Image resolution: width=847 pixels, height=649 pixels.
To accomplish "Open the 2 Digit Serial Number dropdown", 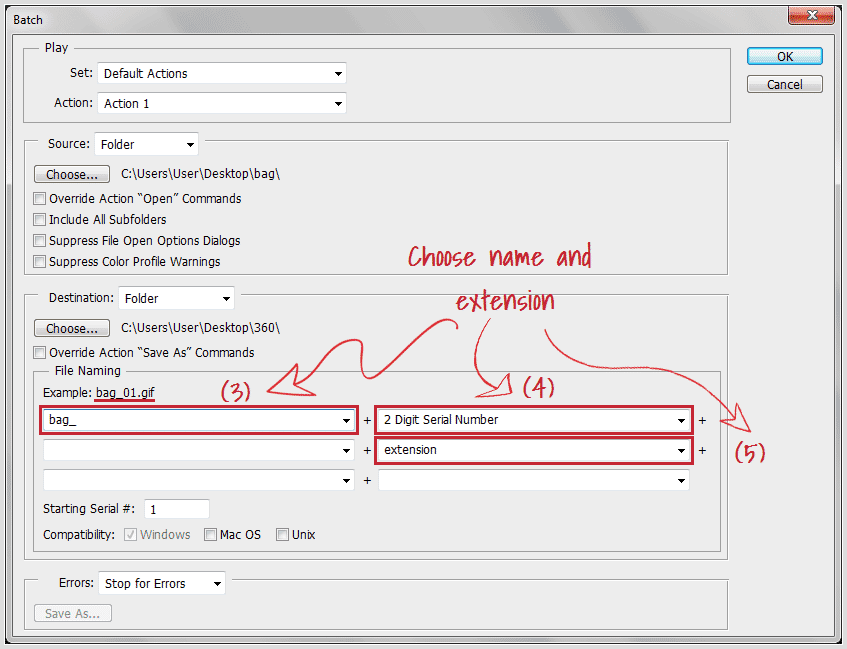I will (534, 420).
